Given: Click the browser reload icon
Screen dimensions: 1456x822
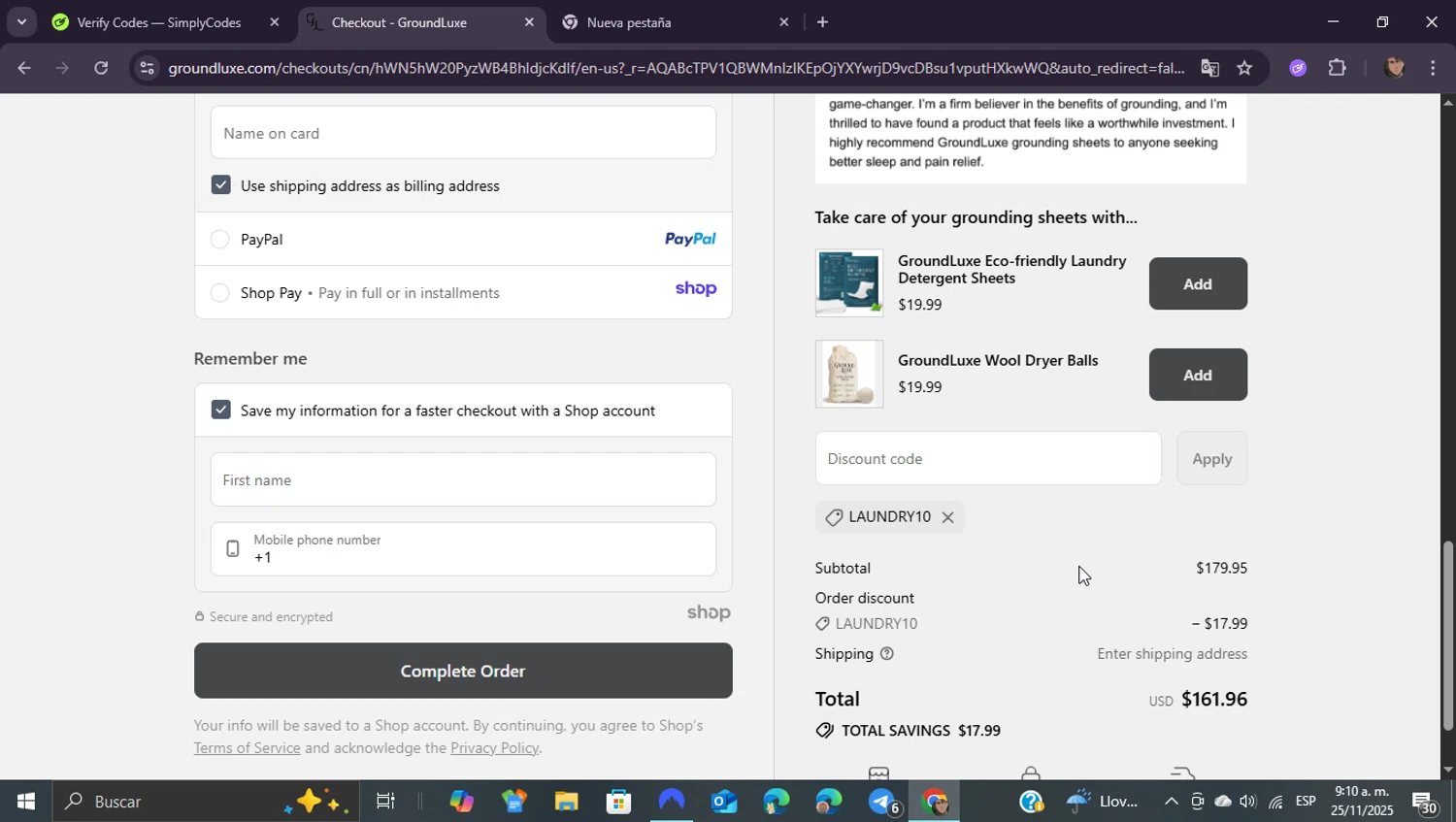Looking at the screenshot, I should 101,68.
